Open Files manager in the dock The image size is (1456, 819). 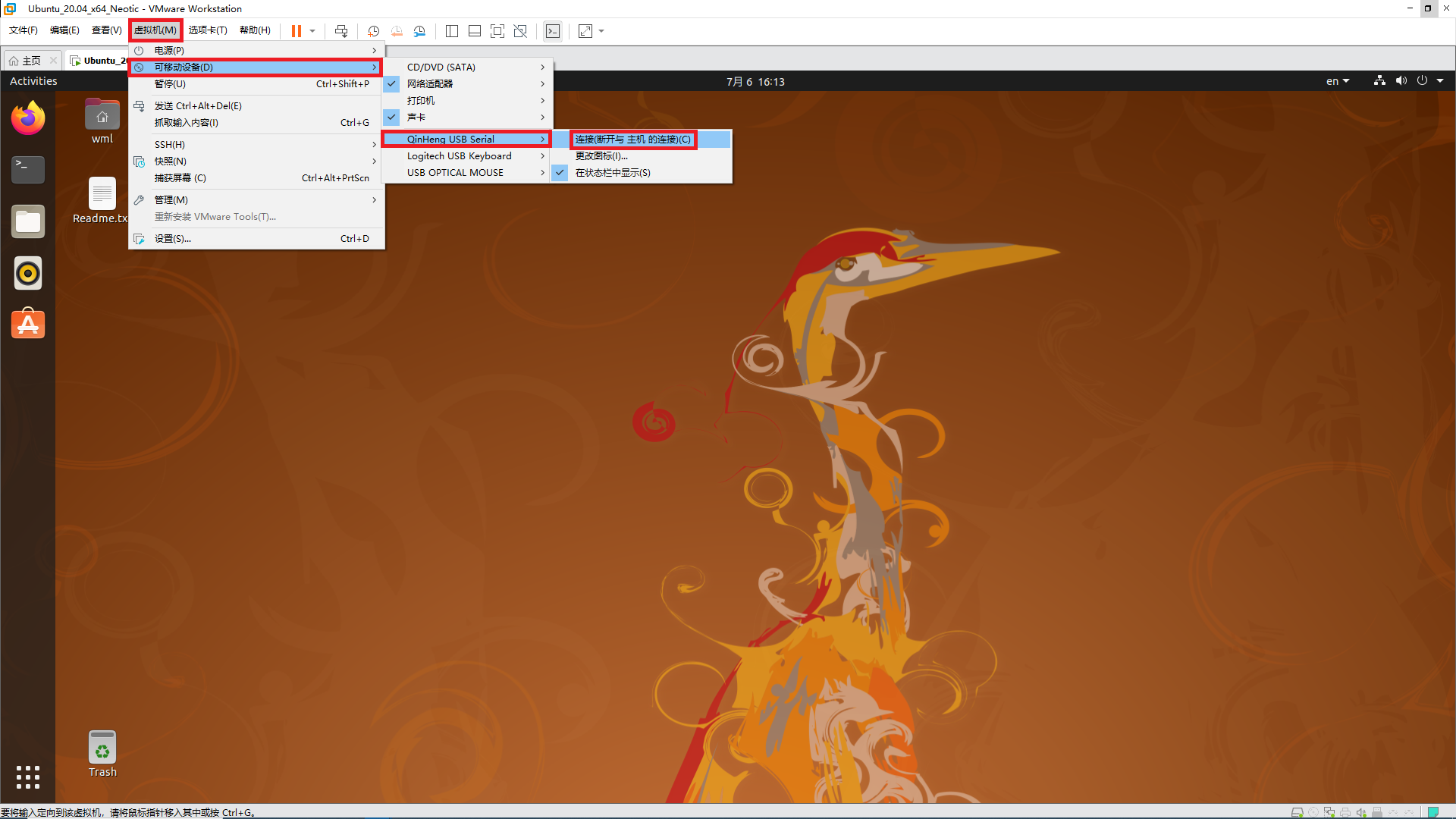point(28,221)
